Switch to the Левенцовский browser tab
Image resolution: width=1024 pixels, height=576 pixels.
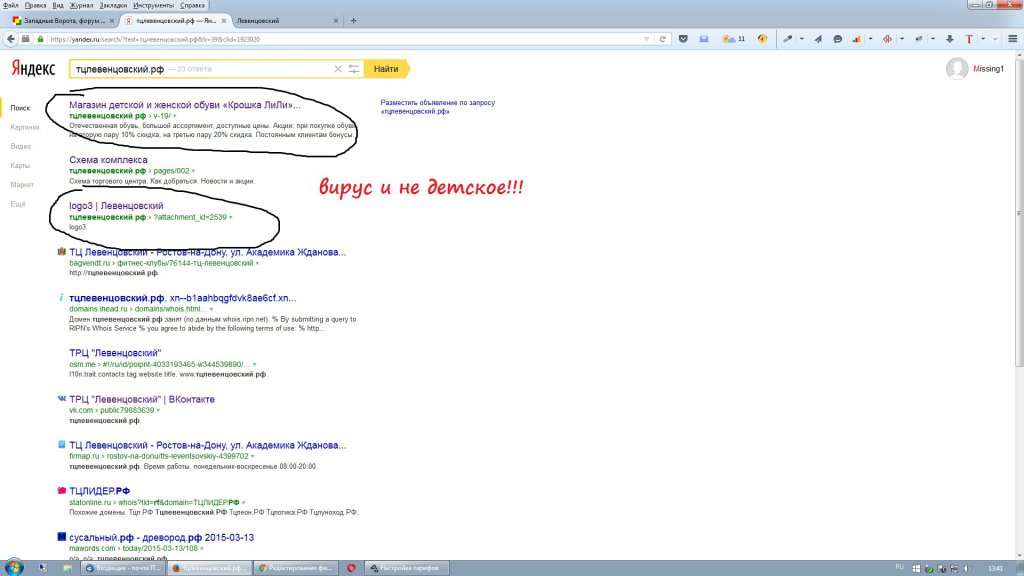[287, 21]
